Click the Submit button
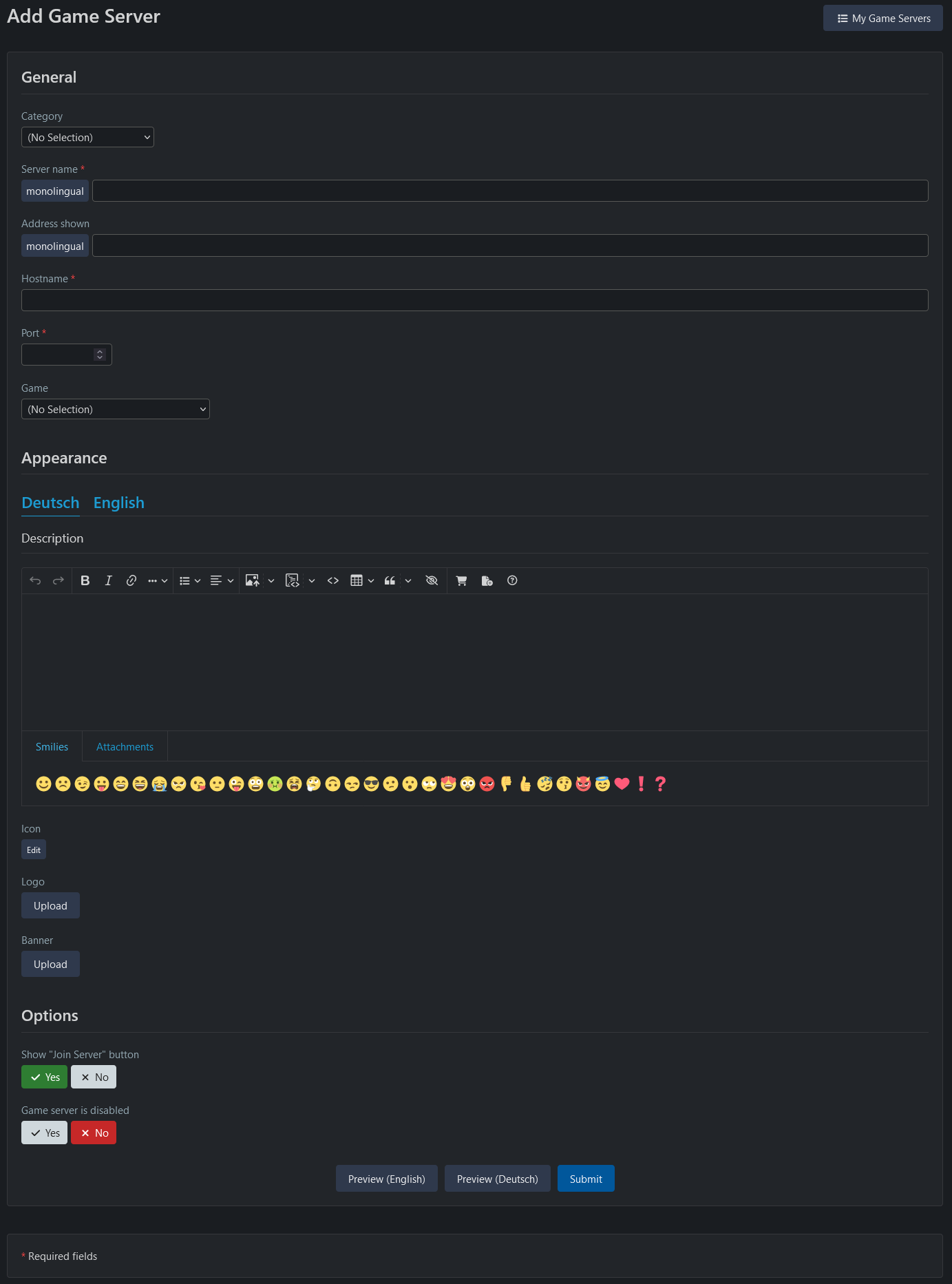The image size is (952, 1284). (586, 1179)
